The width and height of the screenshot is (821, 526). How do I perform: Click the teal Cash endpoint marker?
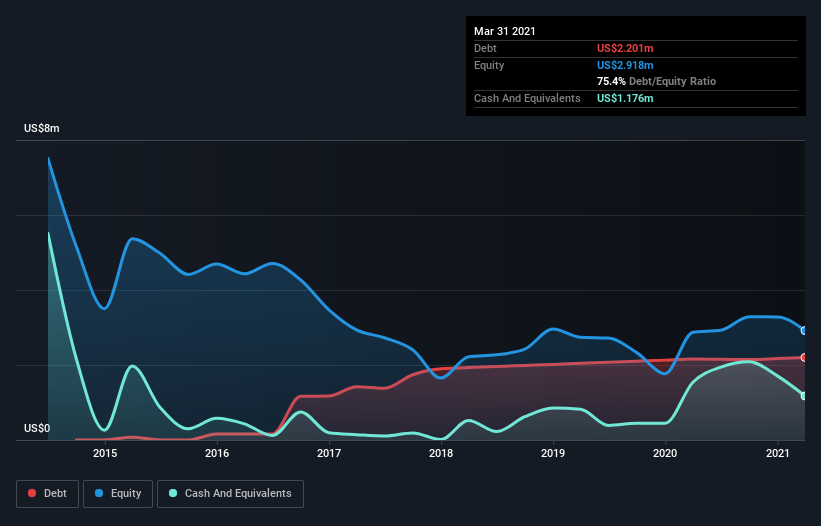[x=804, y=396]
